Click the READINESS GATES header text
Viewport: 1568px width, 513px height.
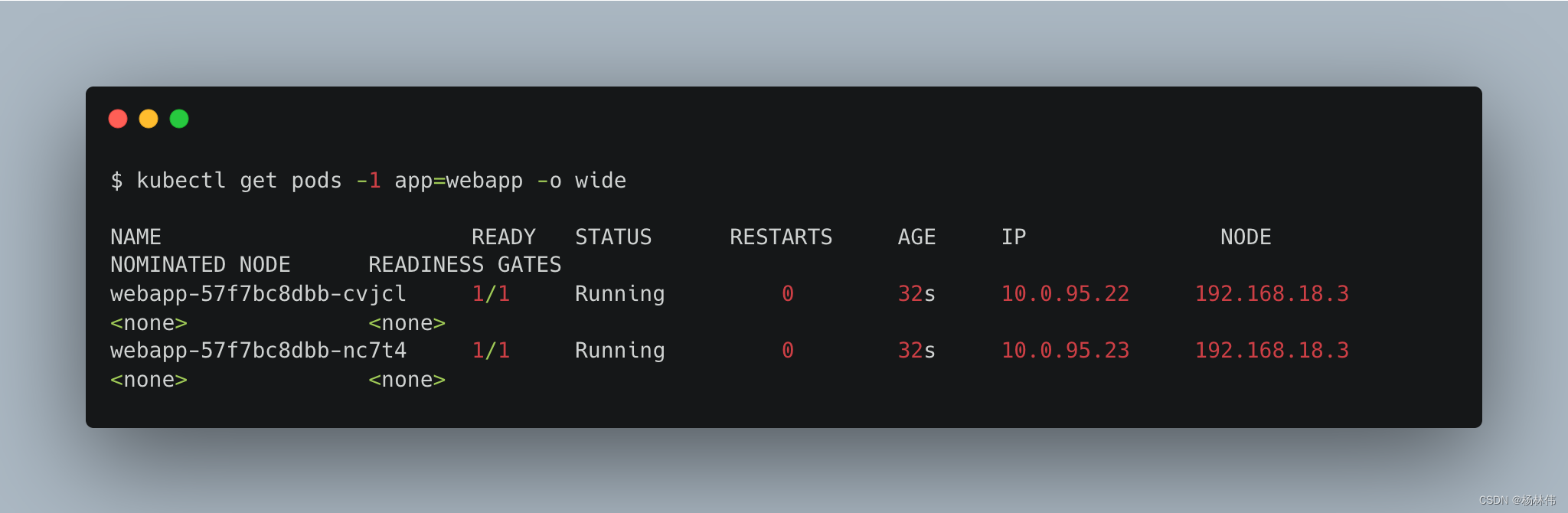(465, 265)
